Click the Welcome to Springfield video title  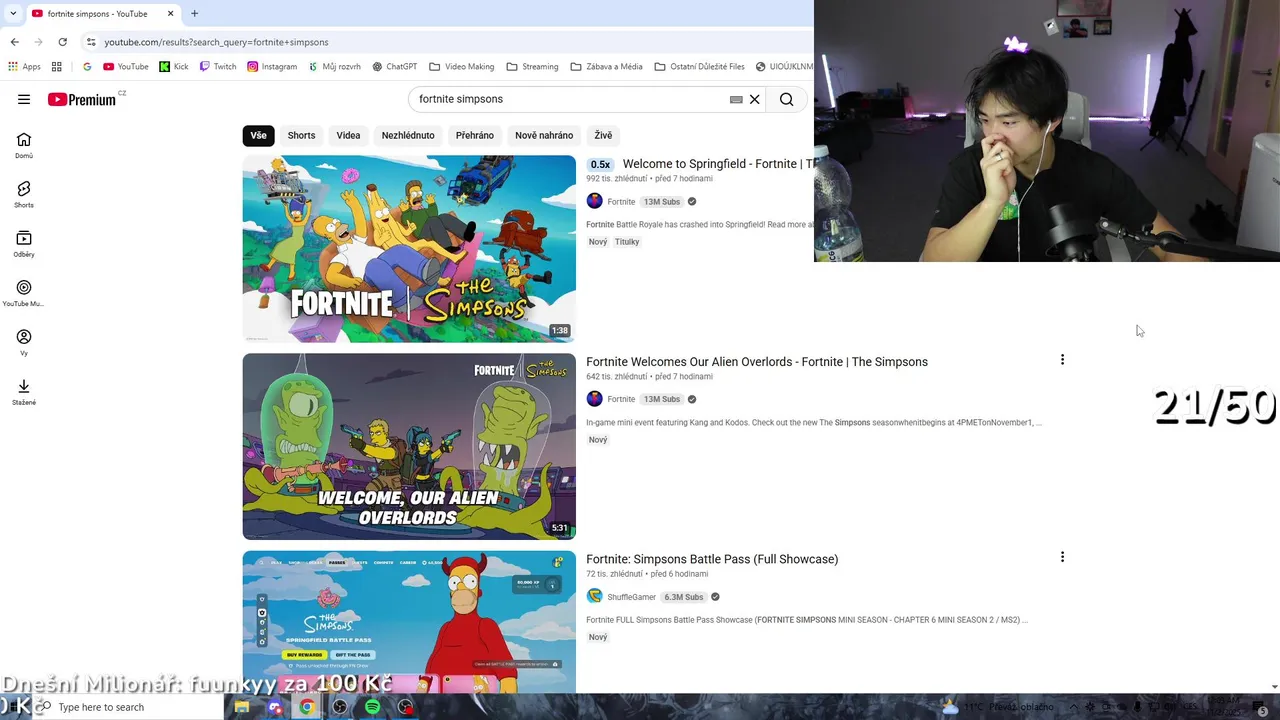pyautogui.click(x=718, y=164)
